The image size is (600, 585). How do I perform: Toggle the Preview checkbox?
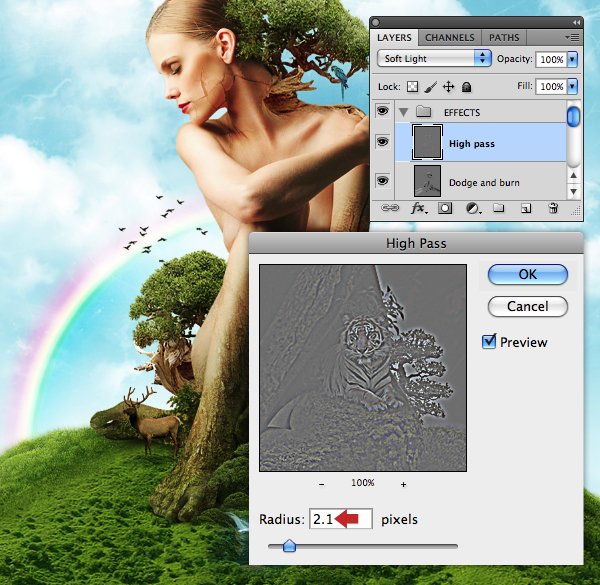pyautogui.click(x=489, y=341)
